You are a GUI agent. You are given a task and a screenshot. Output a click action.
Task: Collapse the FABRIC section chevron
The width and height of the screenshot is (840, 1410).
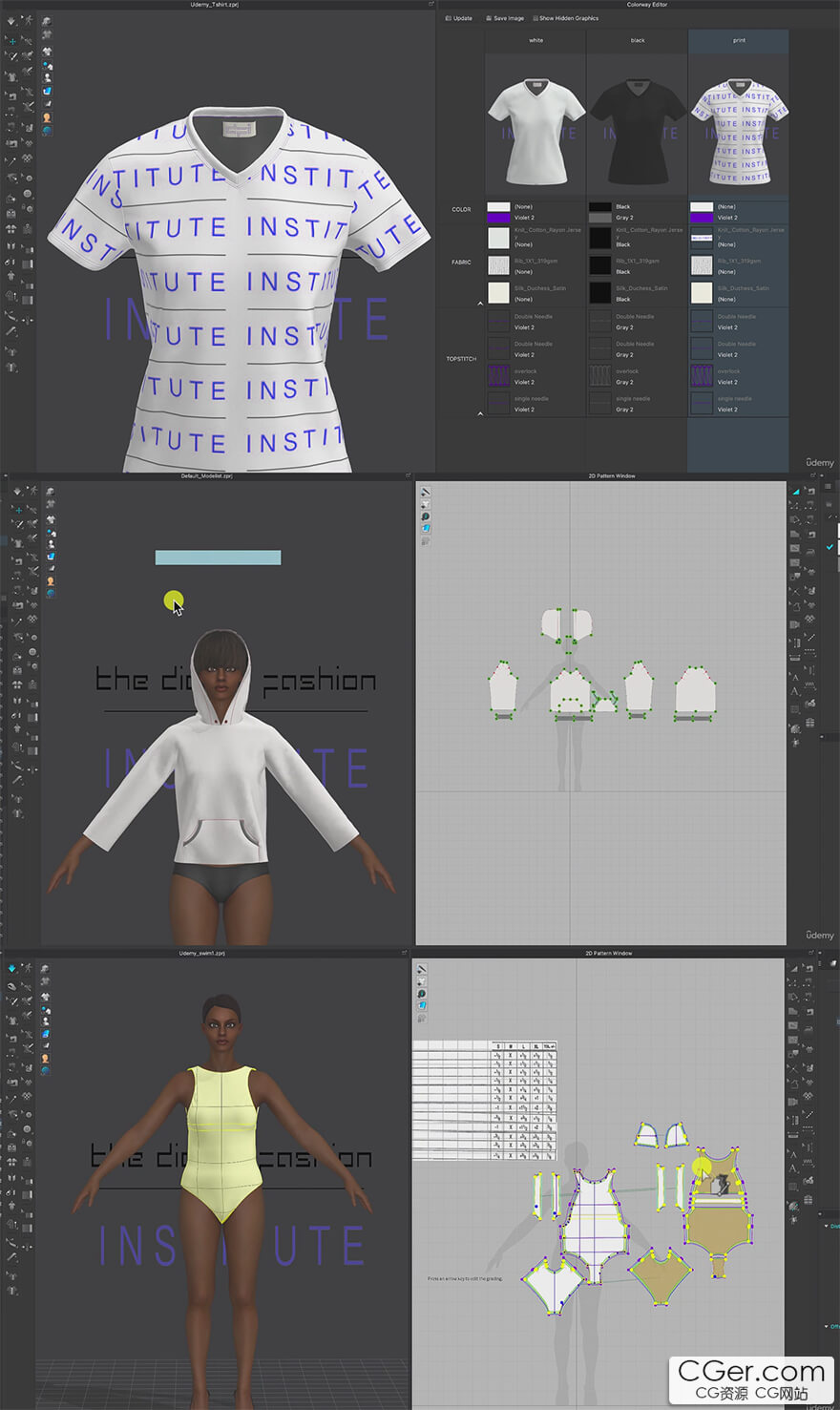[480, 304]
